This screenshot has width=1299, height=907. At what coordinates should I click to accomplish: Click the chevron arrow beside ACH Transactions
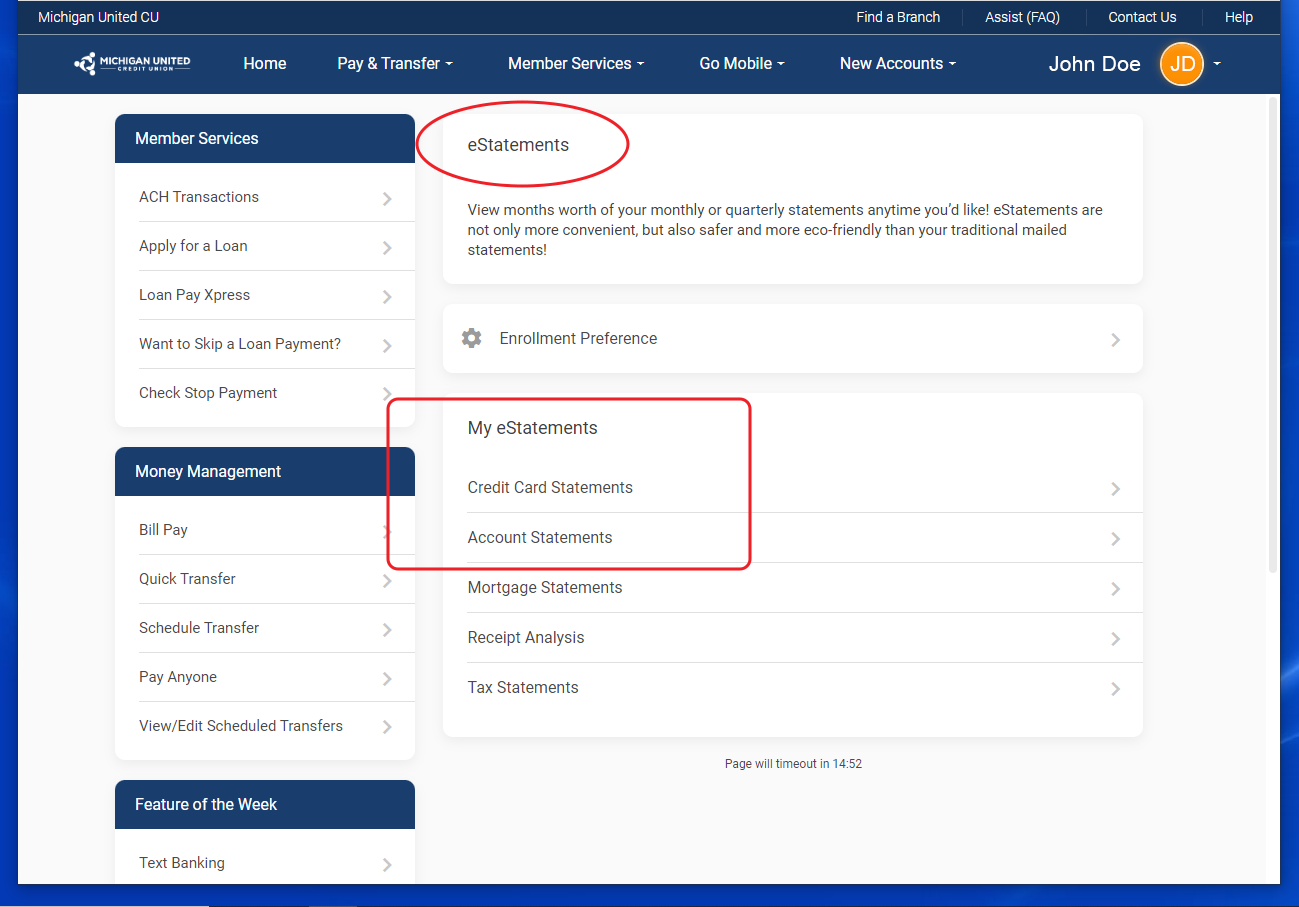(x=387, y=198)
